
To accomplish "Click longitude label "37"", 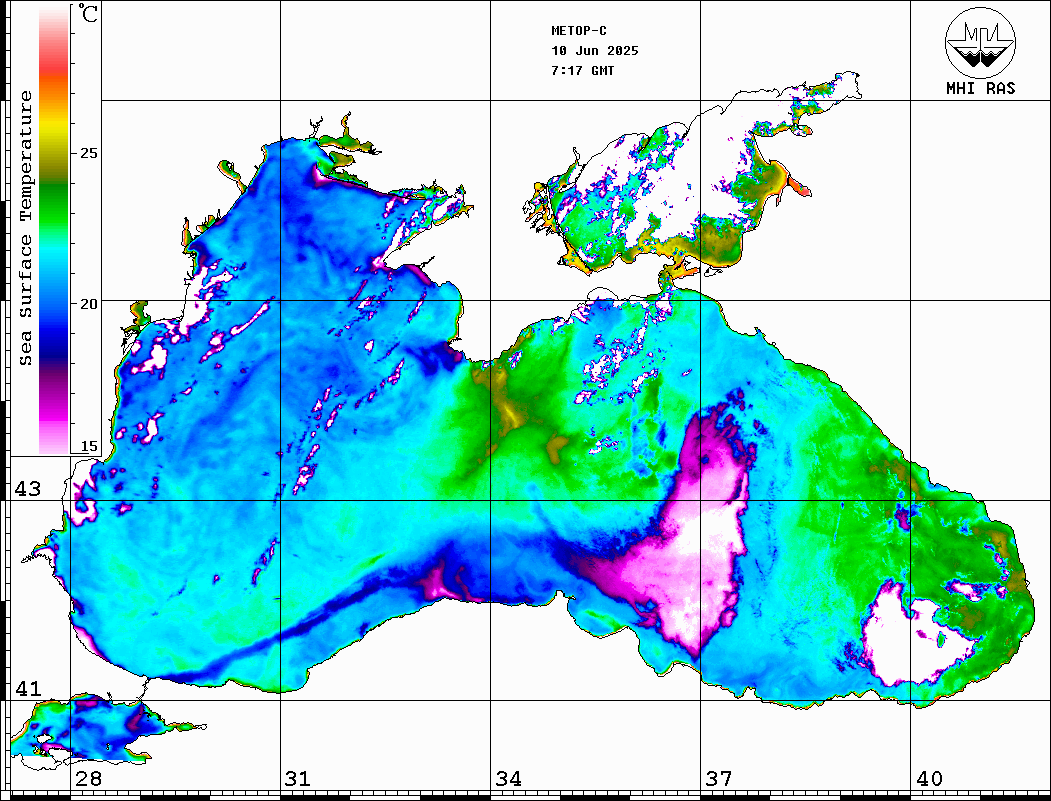I will click(x=719, y=779).
